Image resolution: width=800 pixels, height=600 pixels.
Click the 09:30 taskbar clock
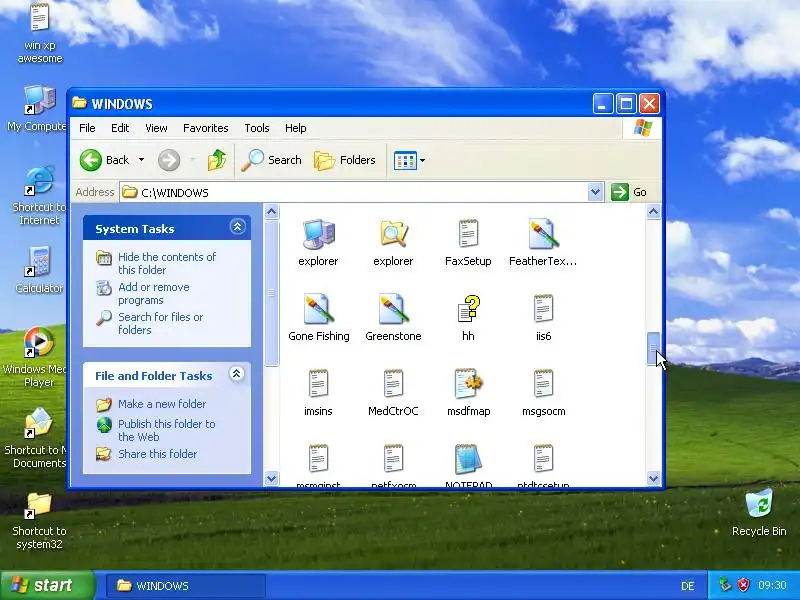point(772,585)
